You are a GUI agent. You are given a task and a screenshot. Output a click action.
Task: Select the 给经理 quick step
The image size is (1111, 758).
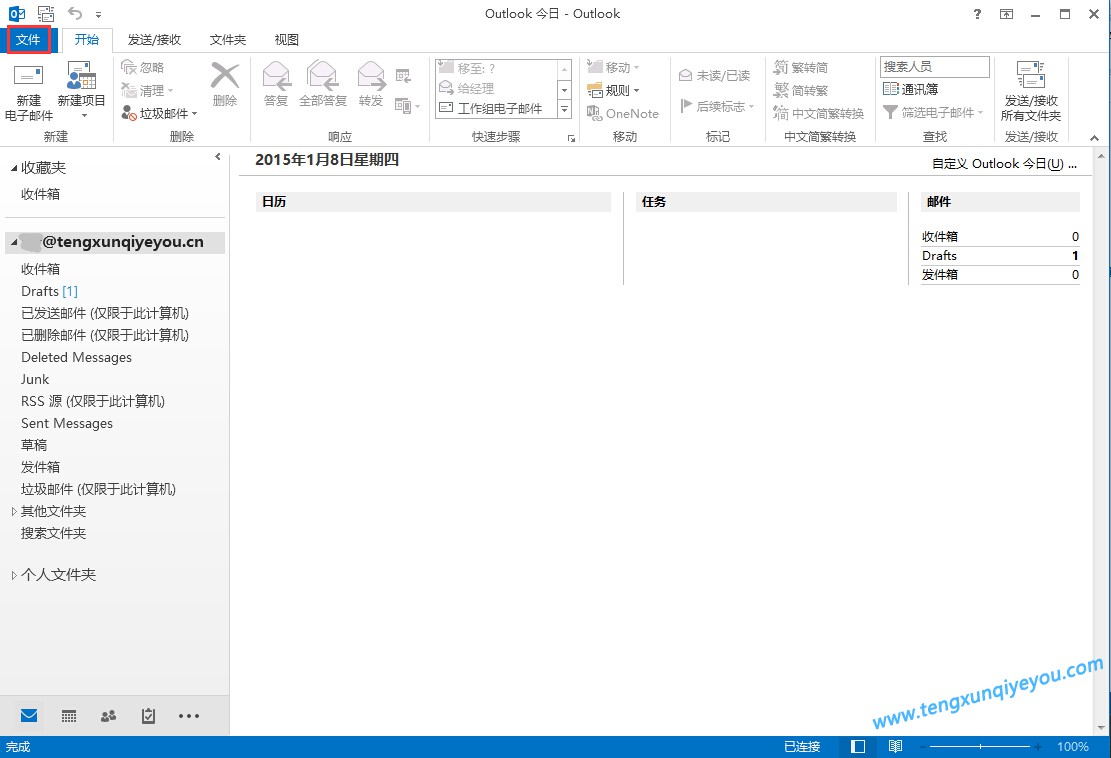click(x=497, y=88)
